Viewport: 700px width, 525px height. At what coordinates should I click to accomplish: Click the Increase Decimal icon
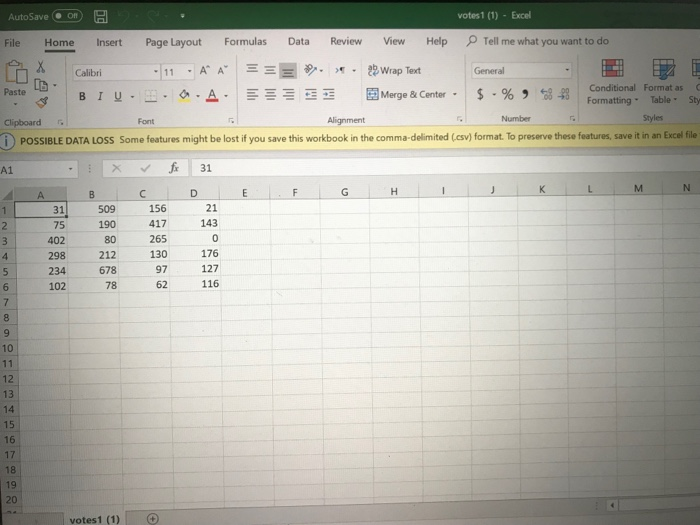click(546, 94)
